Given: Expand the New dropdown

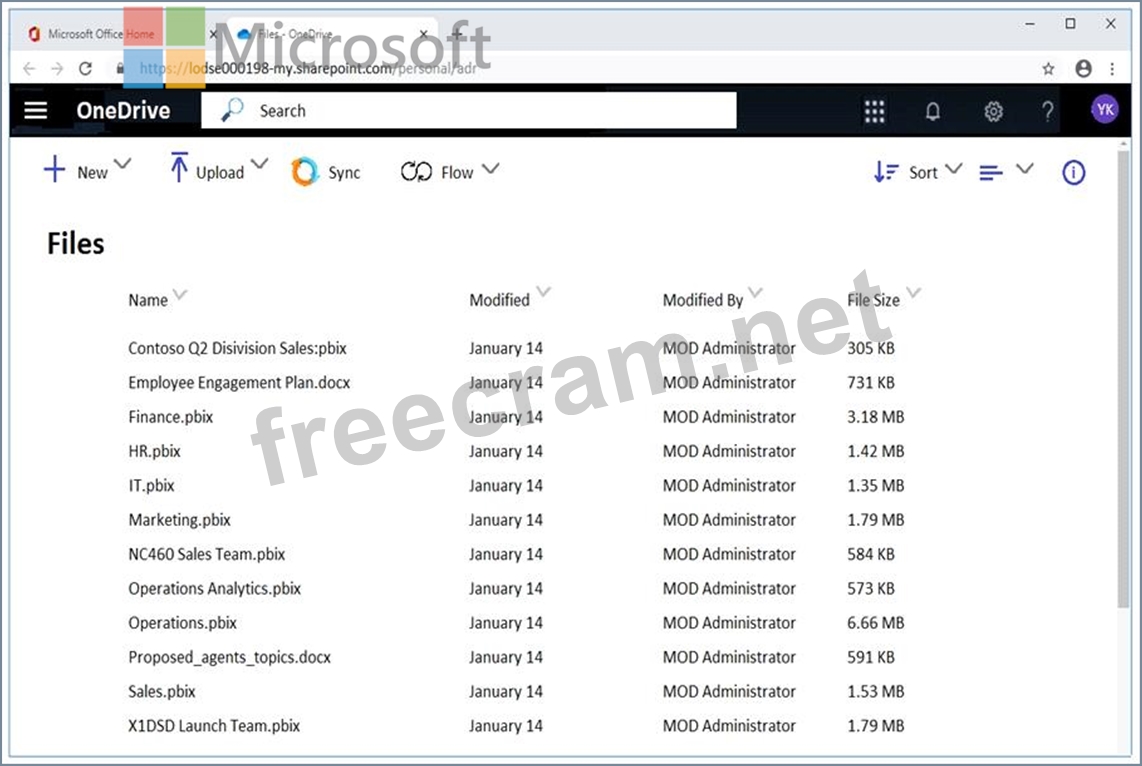Looking at the screenshot, I should coord(122,164).
